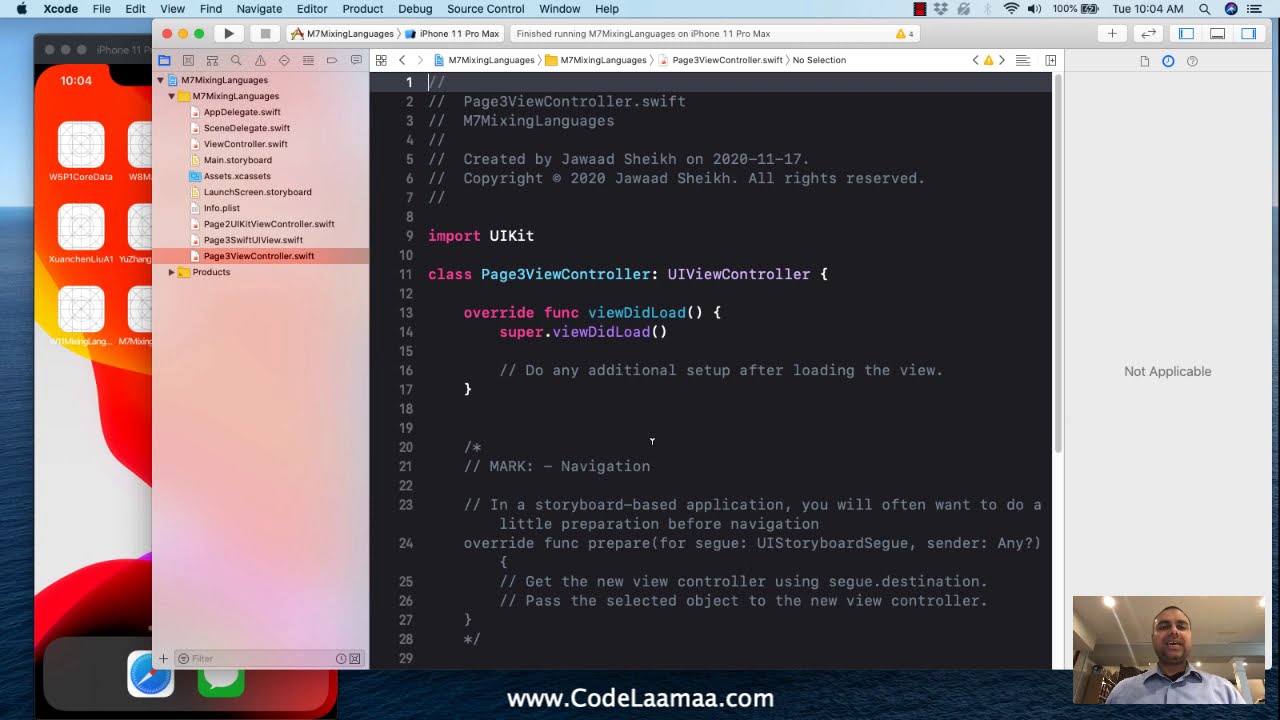The image size is (1280, 720).
Task: Click line 13 viewDidLoad function name
Action: click(637, 313)
